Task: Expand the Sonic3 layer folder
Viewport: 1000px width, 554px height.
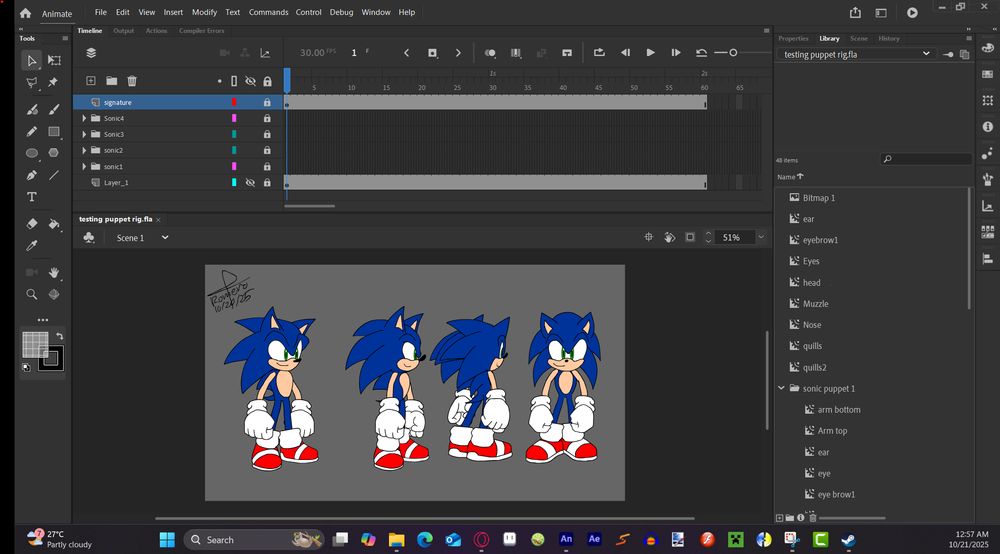Action: coord(84,135)
